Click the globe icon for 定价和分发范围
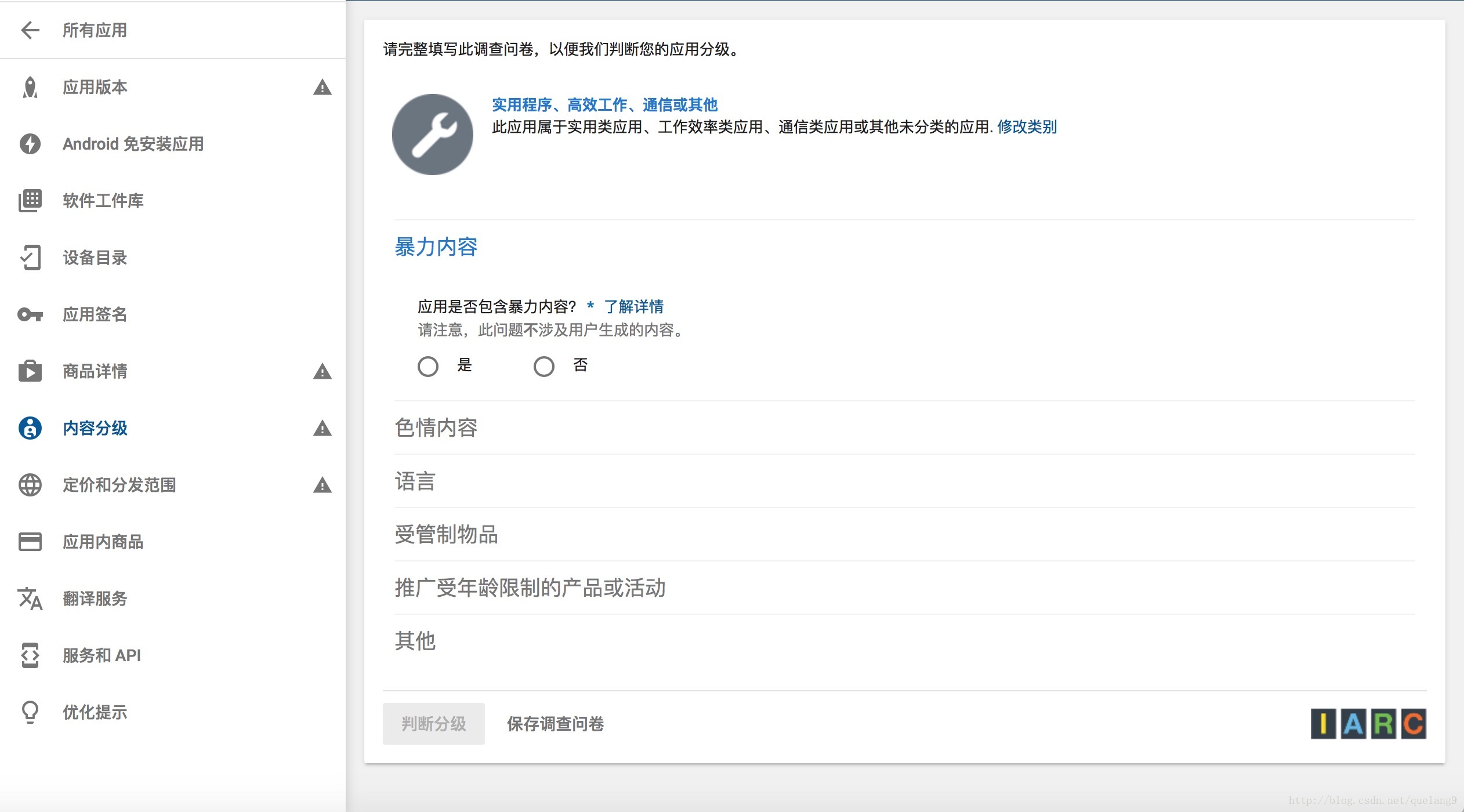This screenshot has width=1464, height=812. tap(30, 485)
